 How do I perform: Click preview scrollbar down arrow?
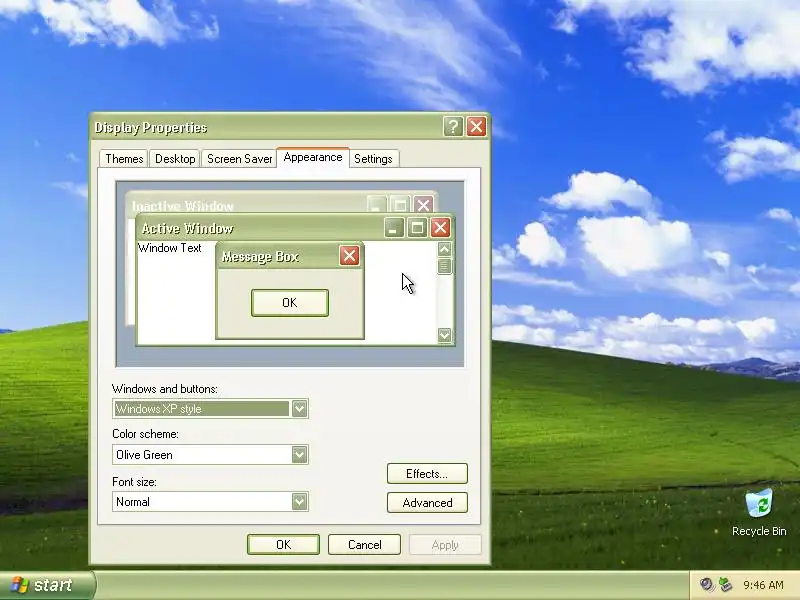click(x=444, y=335)
